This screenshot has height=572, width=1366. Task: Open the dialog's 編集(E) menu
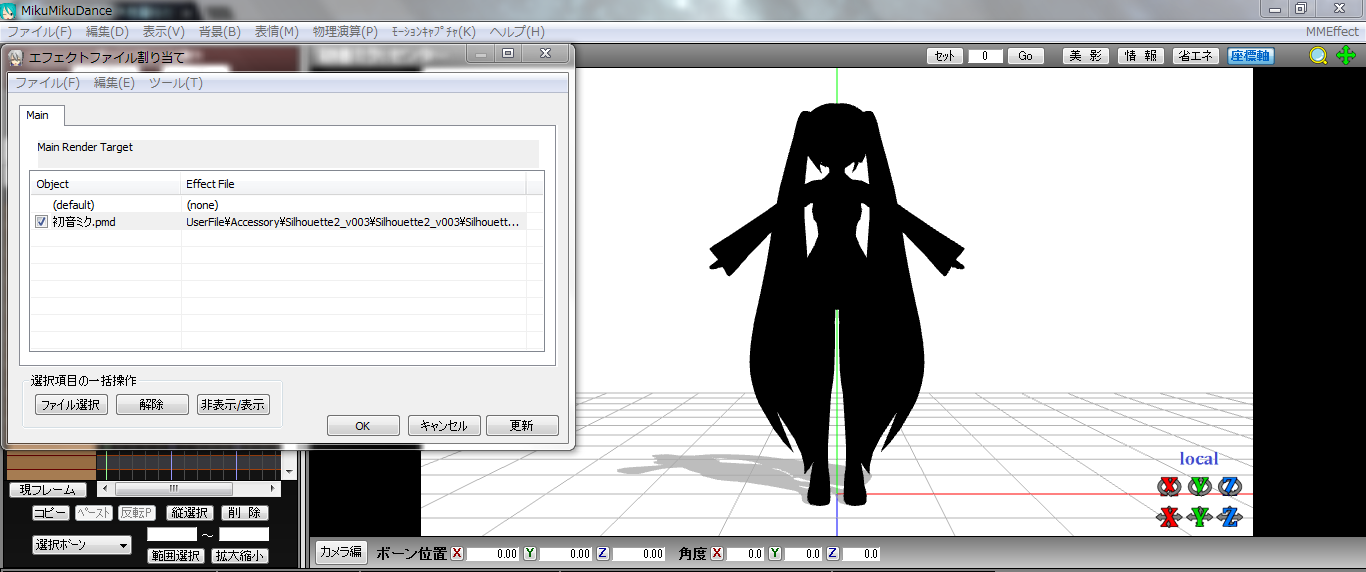tap(114, 83)
